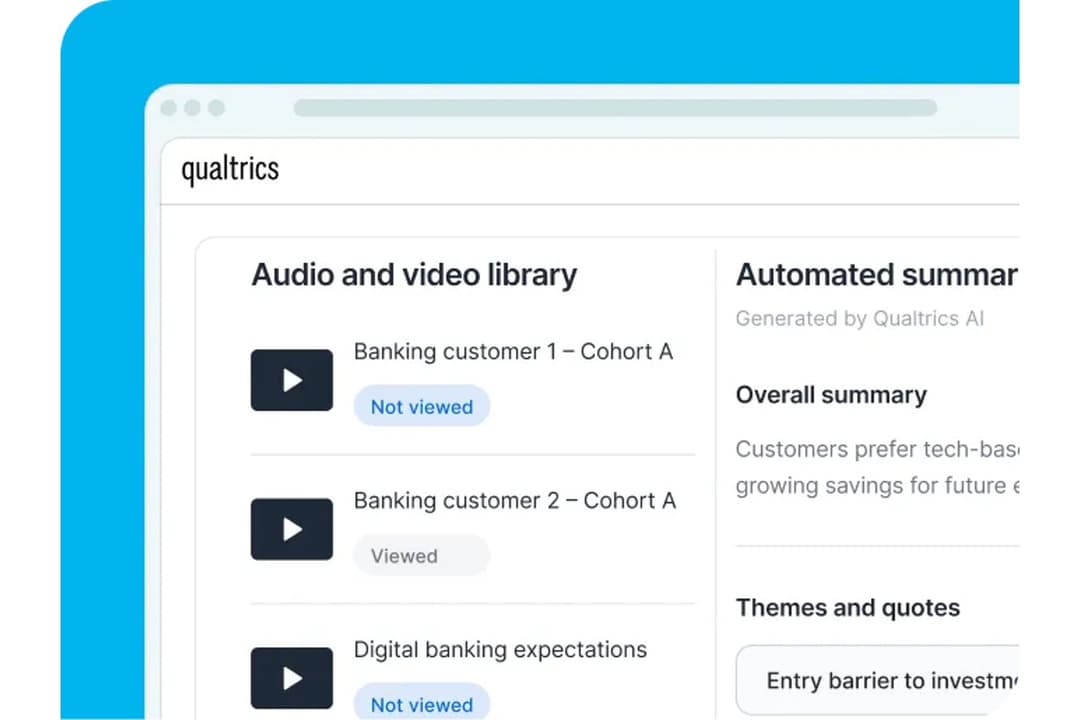Click the Overall summary heading
The height and width of the screenshot is (720, 1080).
[831, 395]
